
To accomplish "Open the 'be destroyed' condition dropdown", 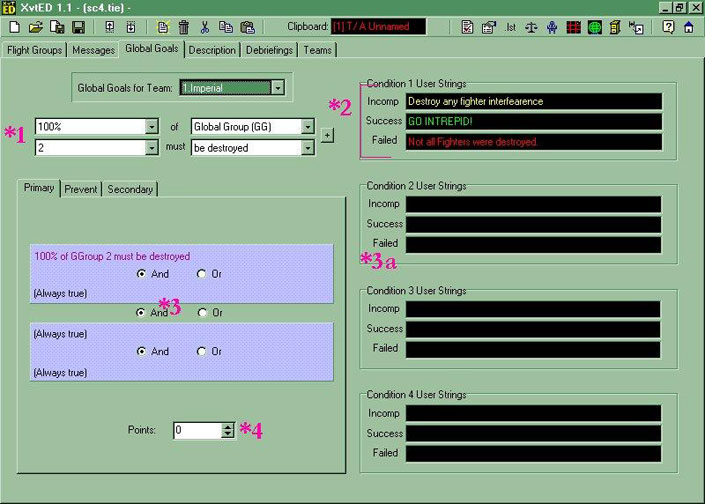I will [x=308, y=148].
